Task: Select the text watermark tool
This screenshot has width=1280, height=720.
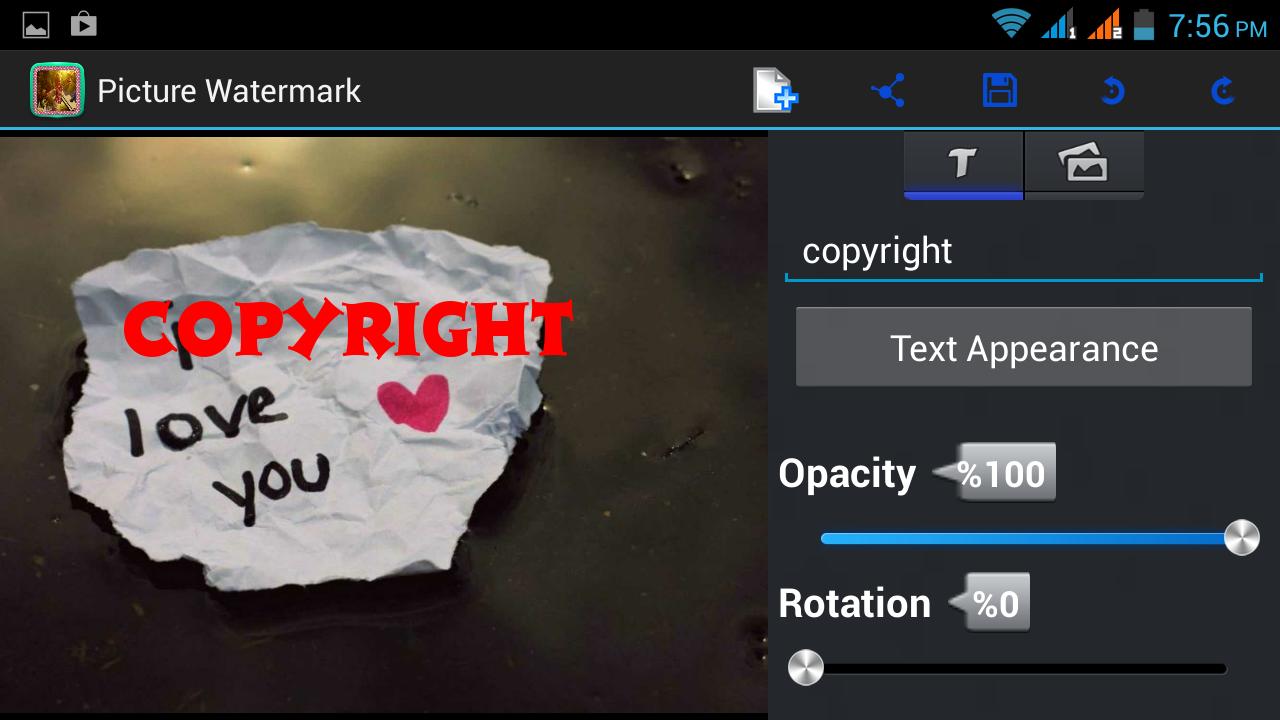Action: (x=963, y=163)
